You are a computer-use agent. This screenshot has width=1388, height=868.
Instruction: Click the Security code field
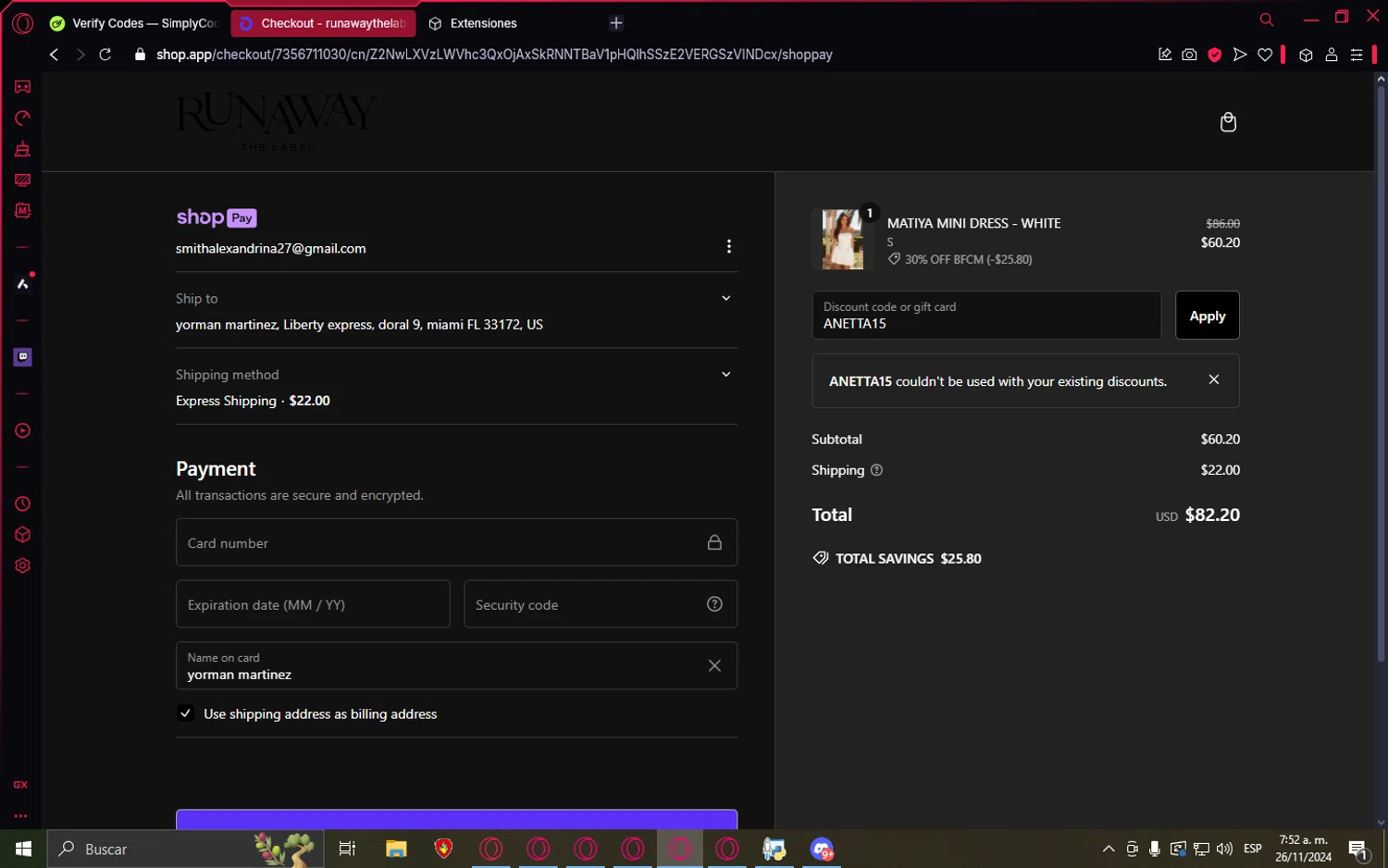point(600,604)
